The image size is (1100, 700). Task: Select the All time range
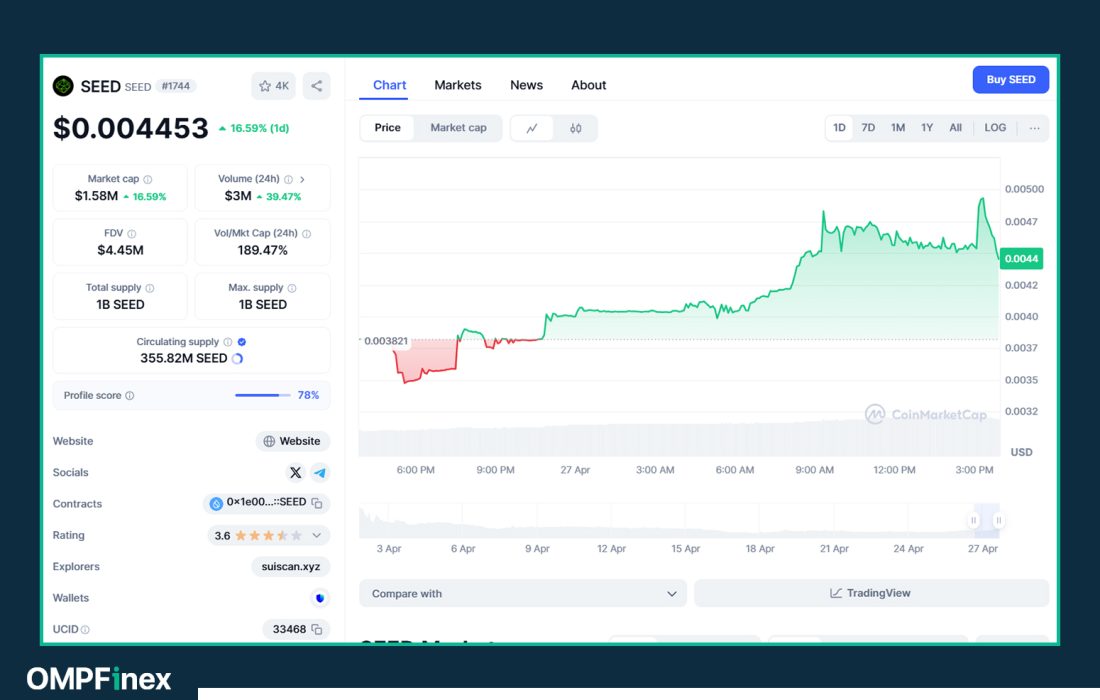tap(955, 128)
